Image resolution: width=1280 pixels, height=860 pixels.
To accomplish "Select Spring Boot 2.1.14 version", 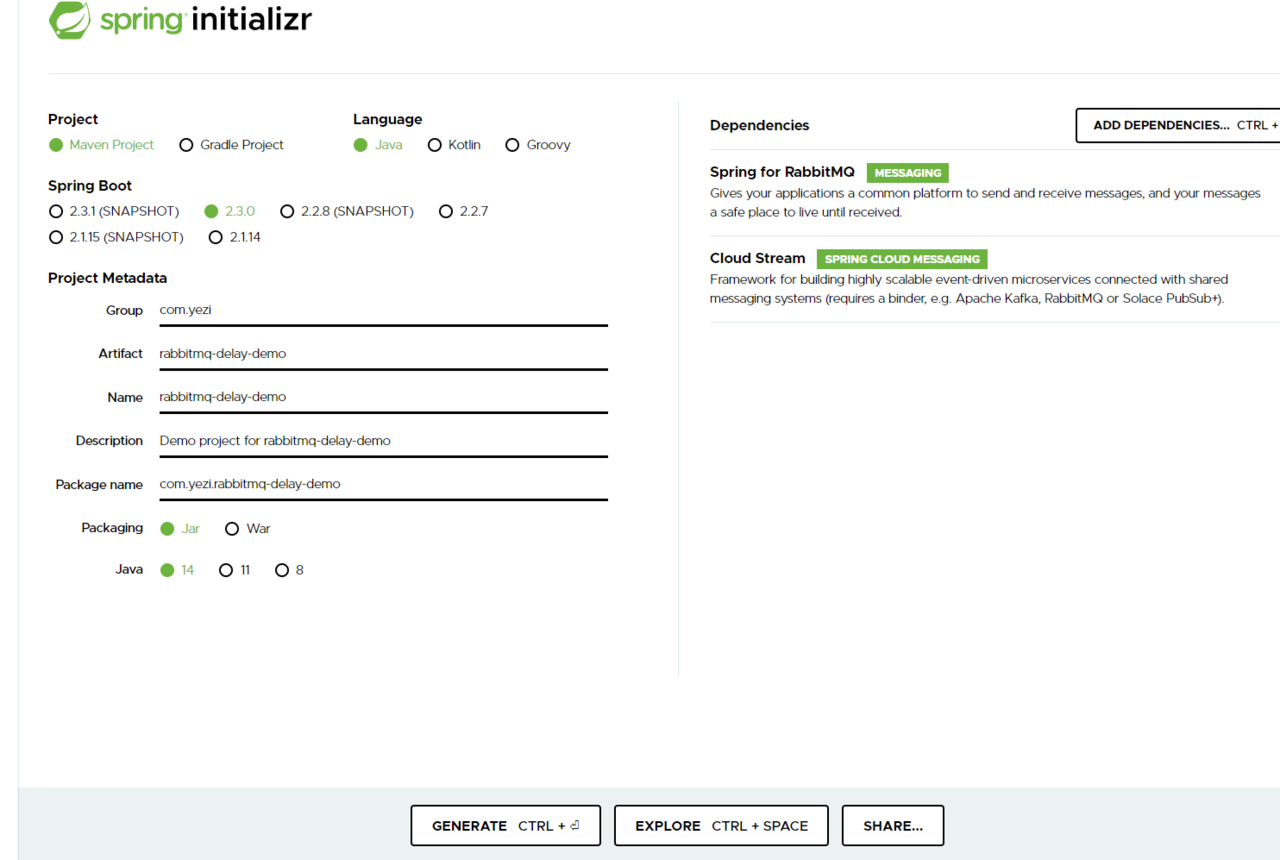I will point(216,238).
